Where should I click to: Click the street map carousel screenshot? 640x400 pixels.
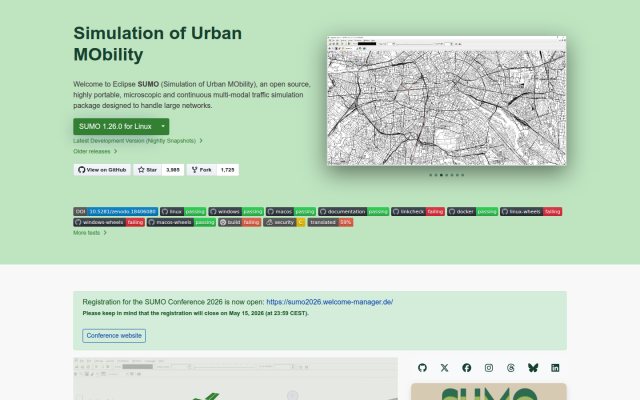coord(447,101)
